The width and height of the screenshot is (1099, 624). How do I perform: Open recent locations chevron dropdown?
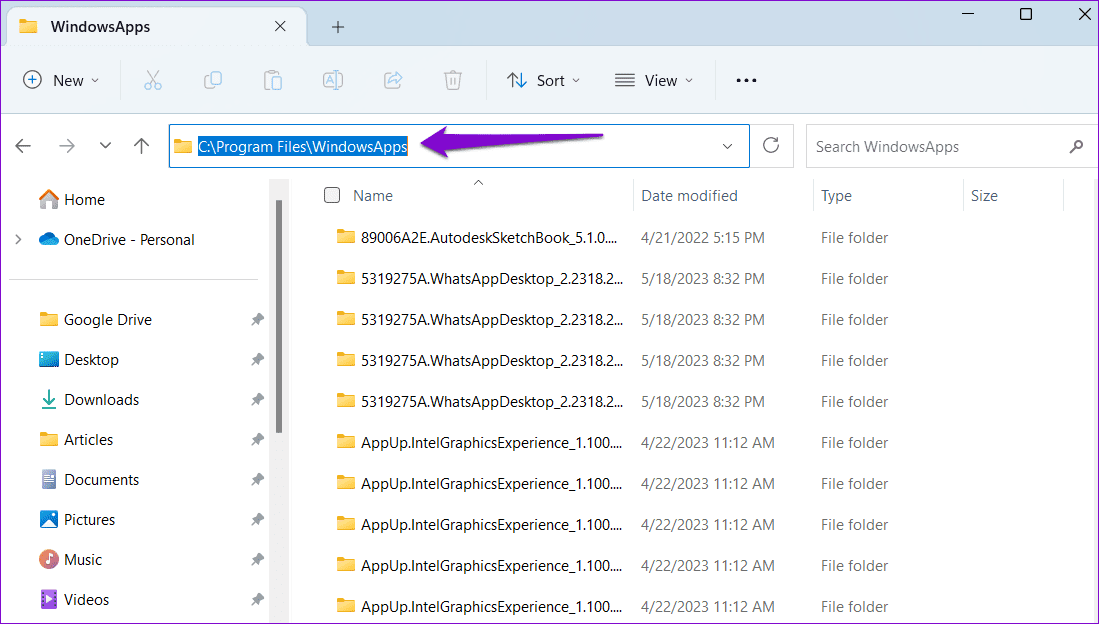click(105, 146)
